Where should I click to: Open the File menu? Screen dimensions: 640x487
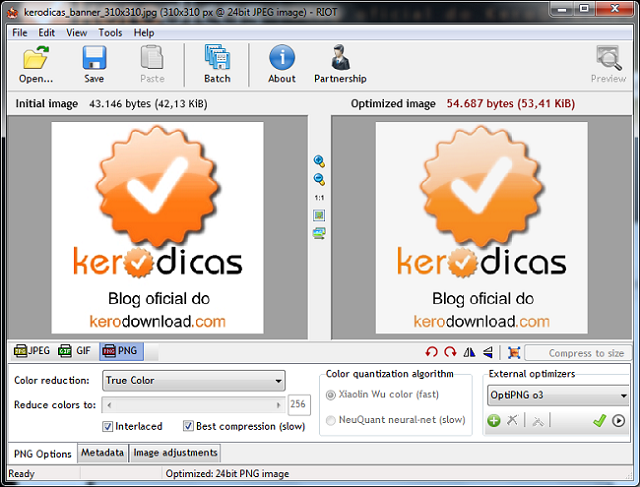pyautogui.click(x=20, y=33)
